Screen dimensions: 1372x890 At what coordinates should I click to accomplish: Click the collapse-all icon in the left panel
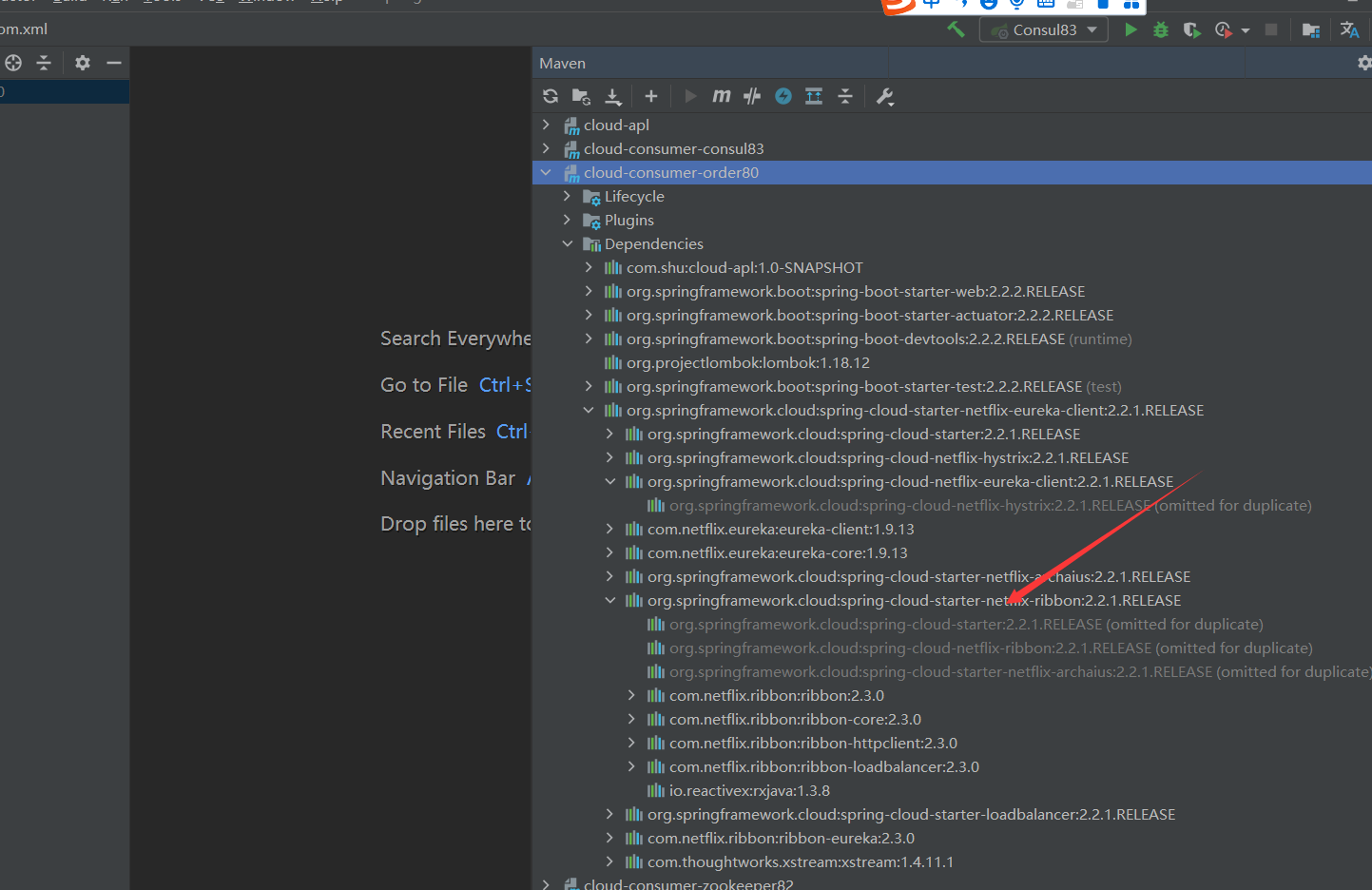coord(44,63)
